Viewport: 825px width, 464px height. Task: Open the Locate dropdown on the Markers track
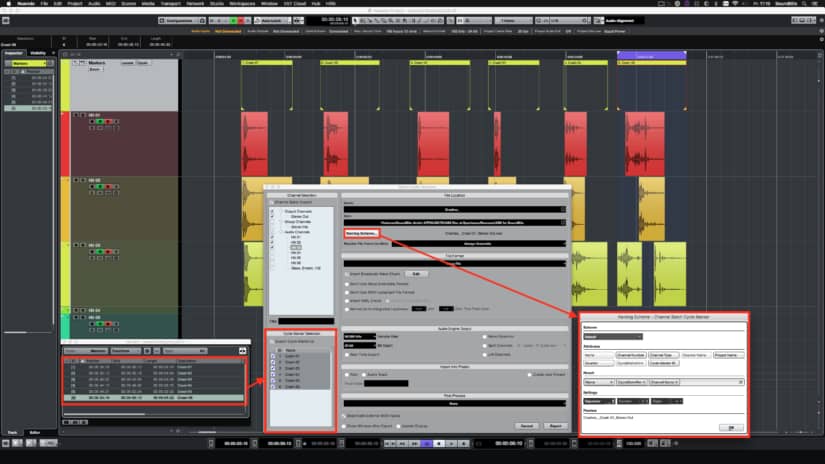pos(127,63)
